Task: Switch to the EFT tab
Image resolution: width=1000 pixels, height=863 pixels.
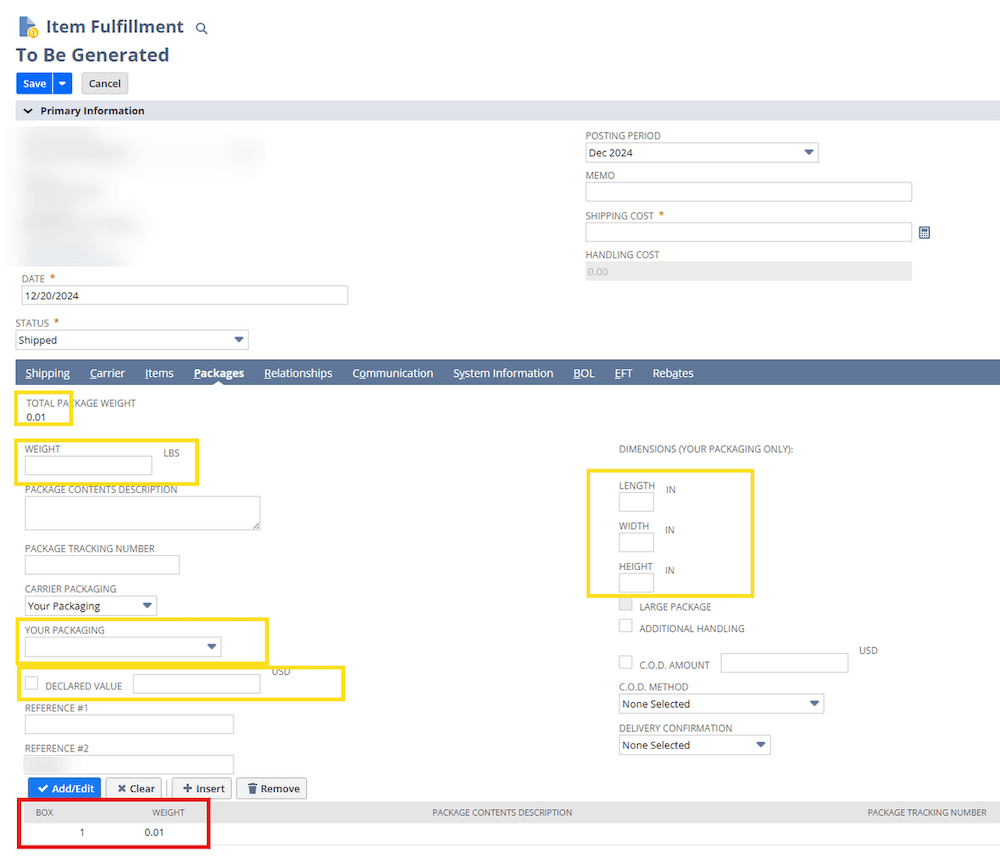Action: (x=623, y=373)
